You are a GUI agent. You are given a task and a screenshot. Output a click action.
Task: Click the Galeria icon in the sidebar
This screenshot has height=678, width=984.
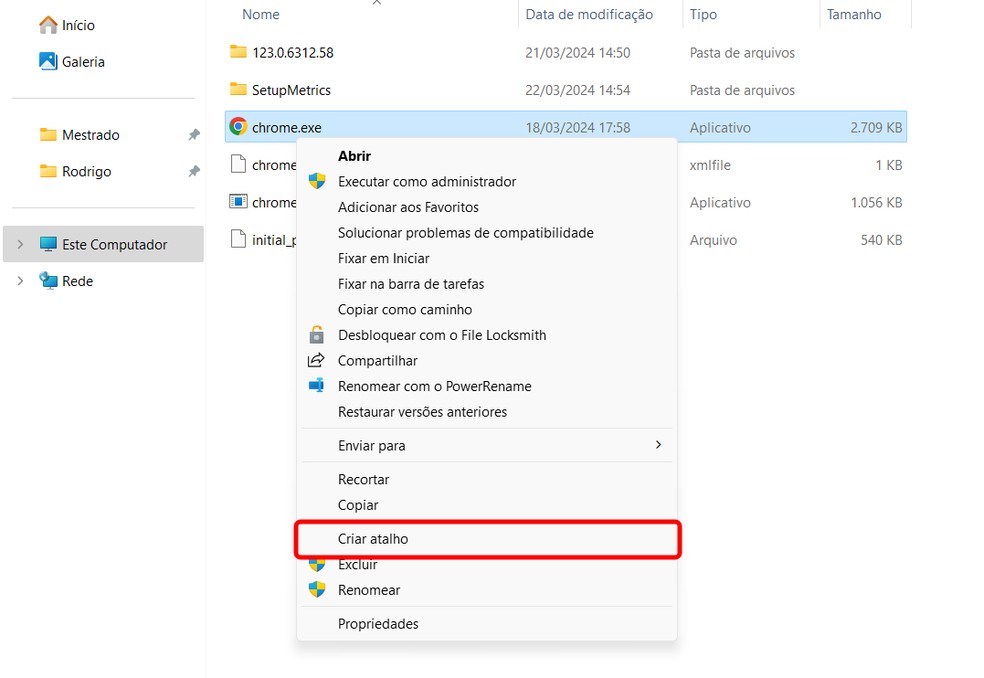click(x=48, y=61)
